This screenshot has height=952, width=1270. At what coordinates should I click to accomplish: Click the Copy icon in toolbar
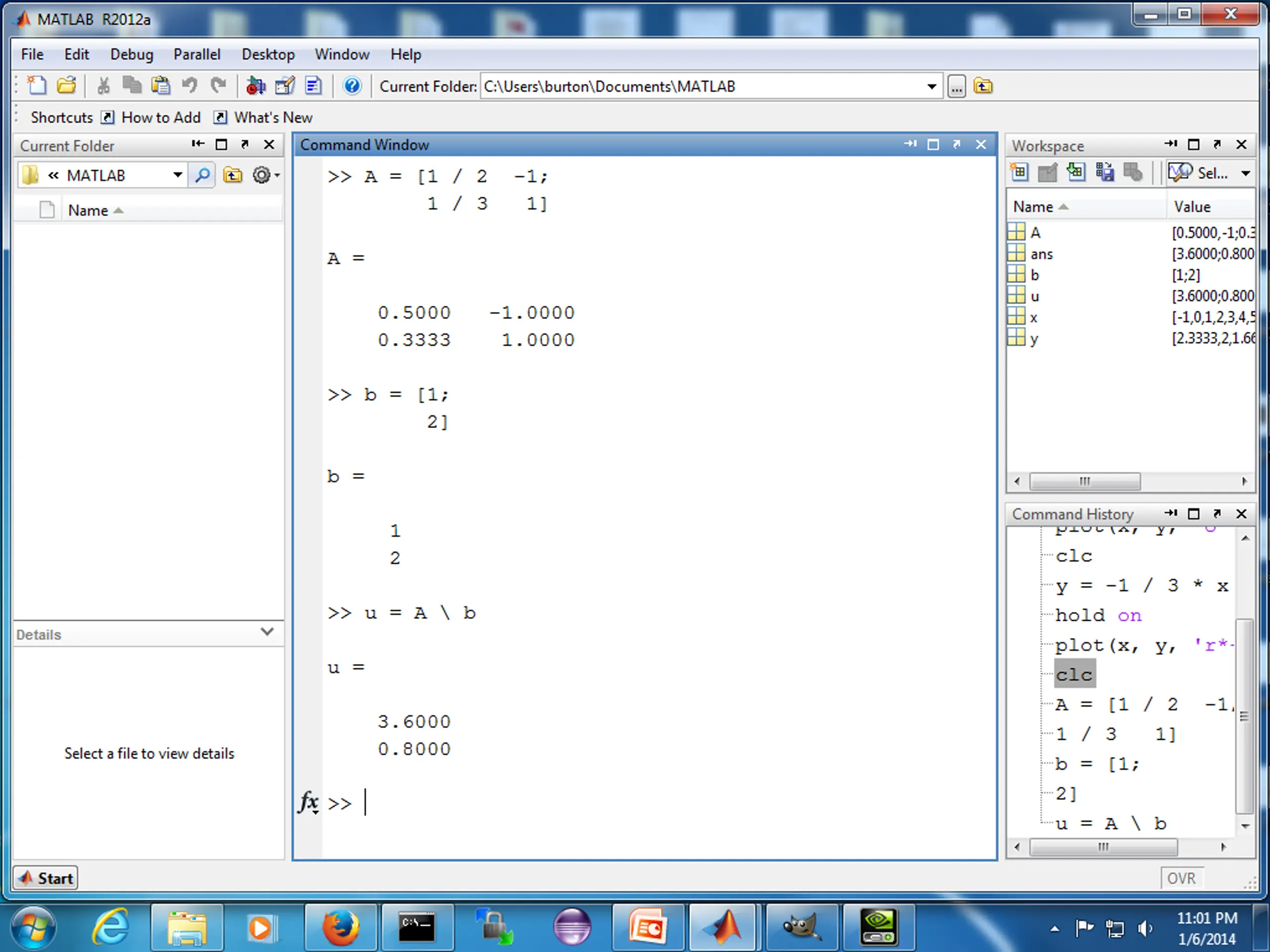click(132, 86)
